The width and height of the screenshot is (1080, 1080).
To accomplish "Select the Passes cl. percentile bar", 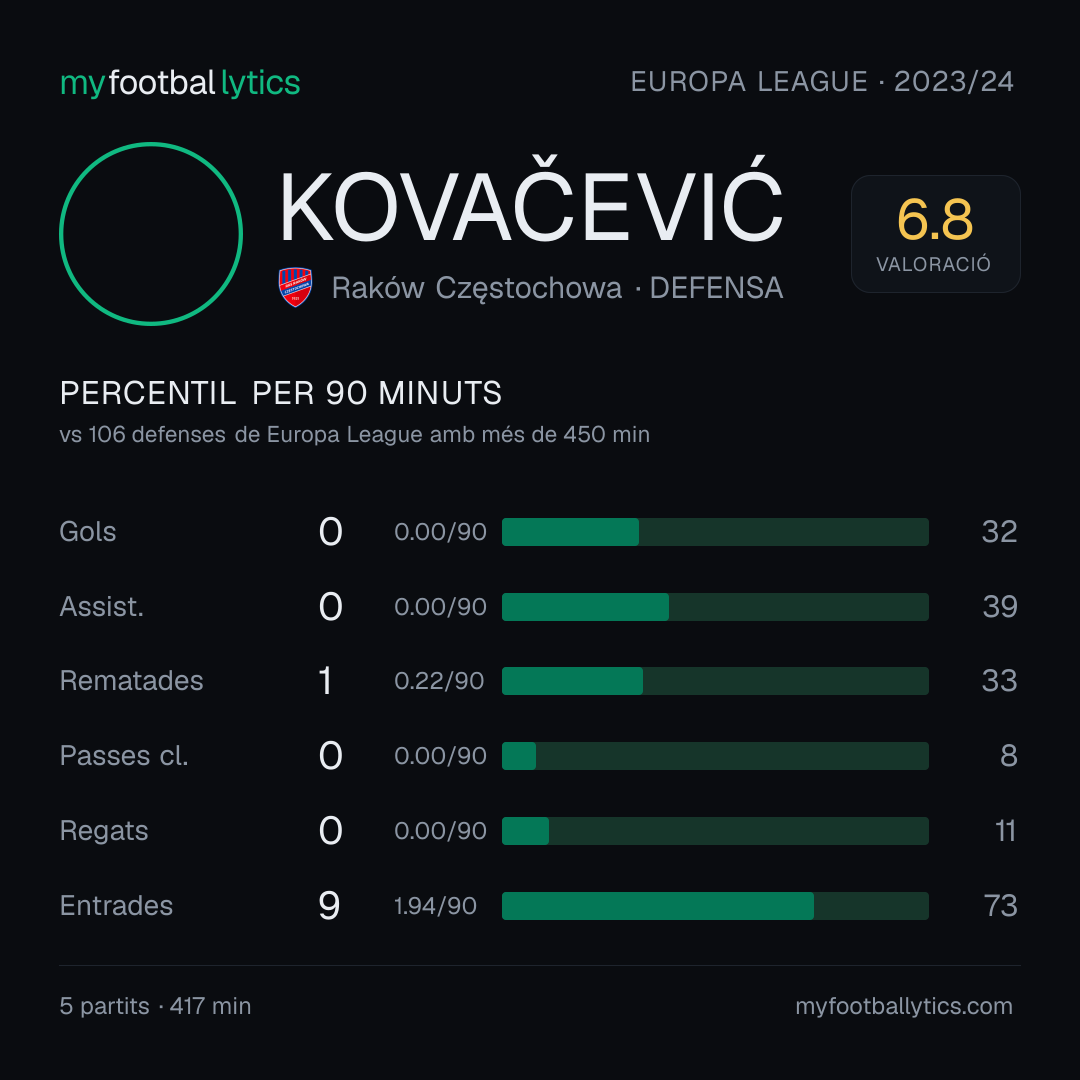I will pos(715,756).
